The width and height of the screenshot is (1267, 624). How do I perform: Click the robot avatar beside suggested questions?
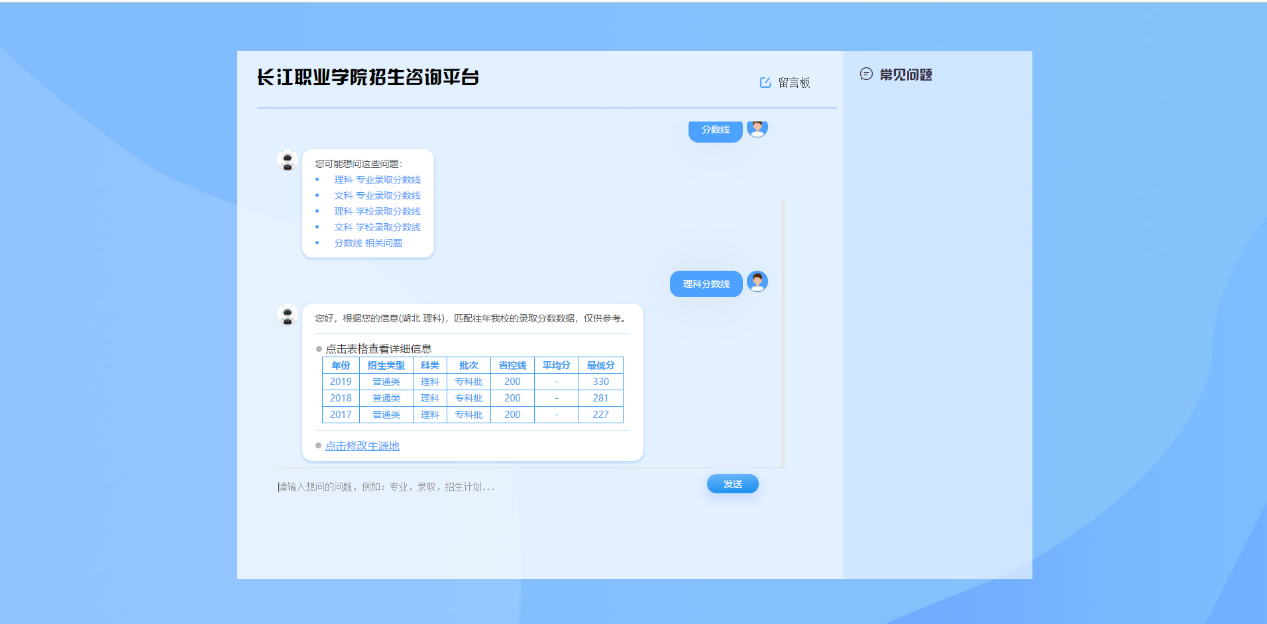click(x=287, y=160)
